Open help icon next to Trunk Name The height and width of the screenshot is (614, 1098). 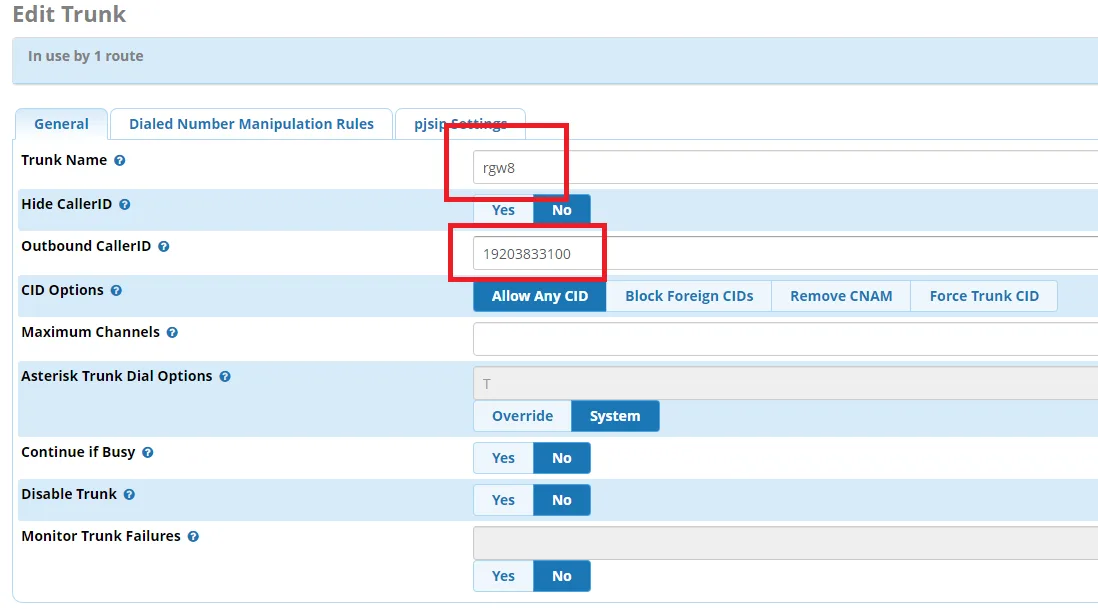tap(120, 160)
